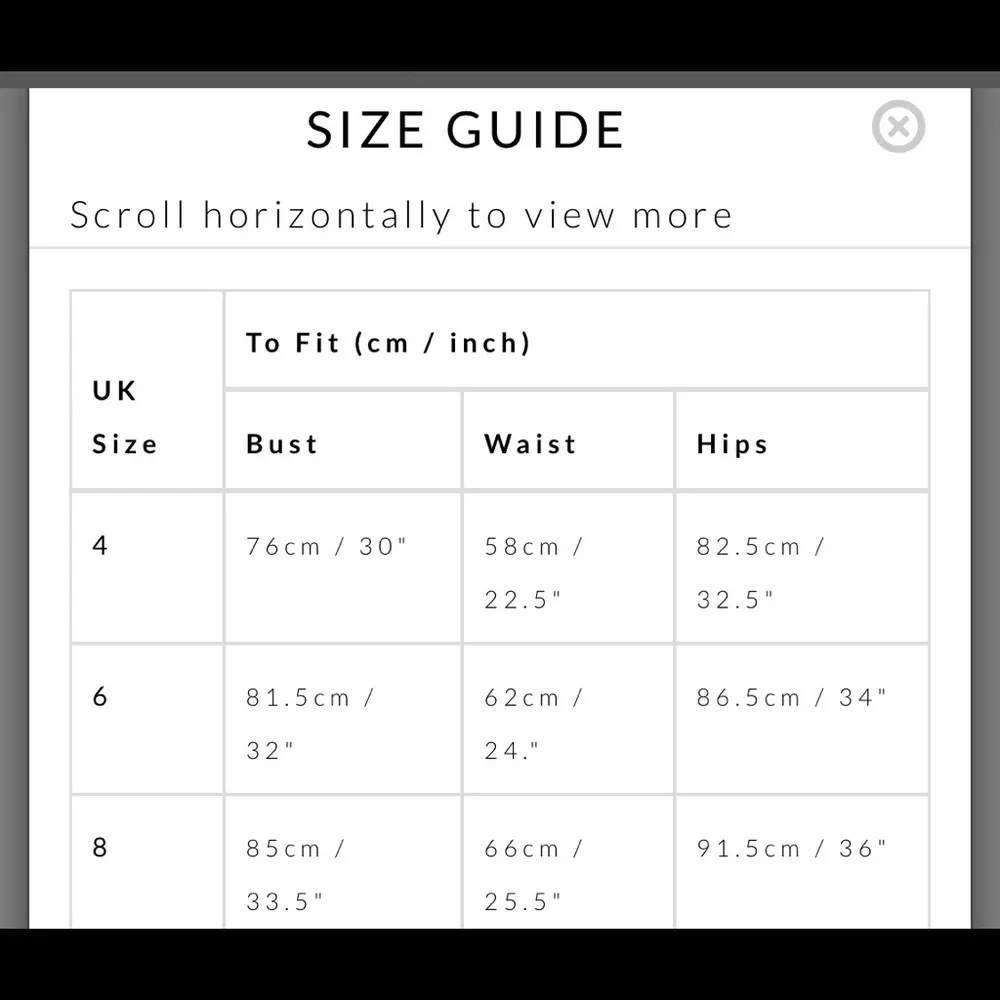Screen dimensions: 1000x1000
Task: Close the Size Guide popup
Action: [898, 128]
